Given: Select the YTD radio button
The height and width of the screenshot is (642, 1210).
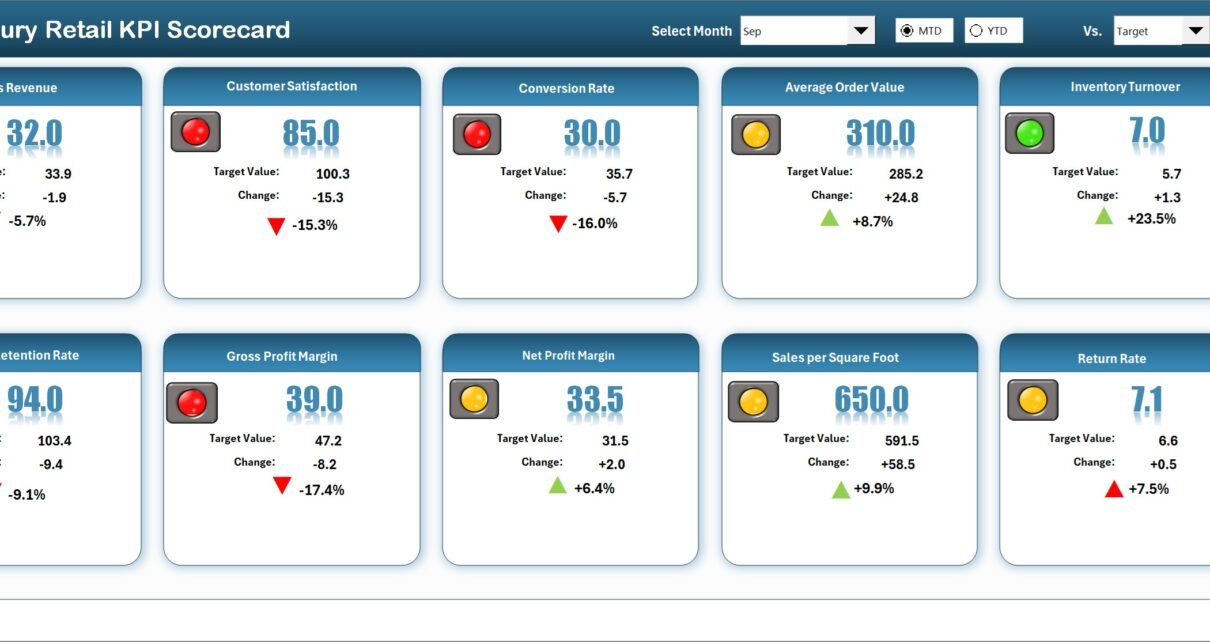Looking at the screenshot, I should point(977,31).
